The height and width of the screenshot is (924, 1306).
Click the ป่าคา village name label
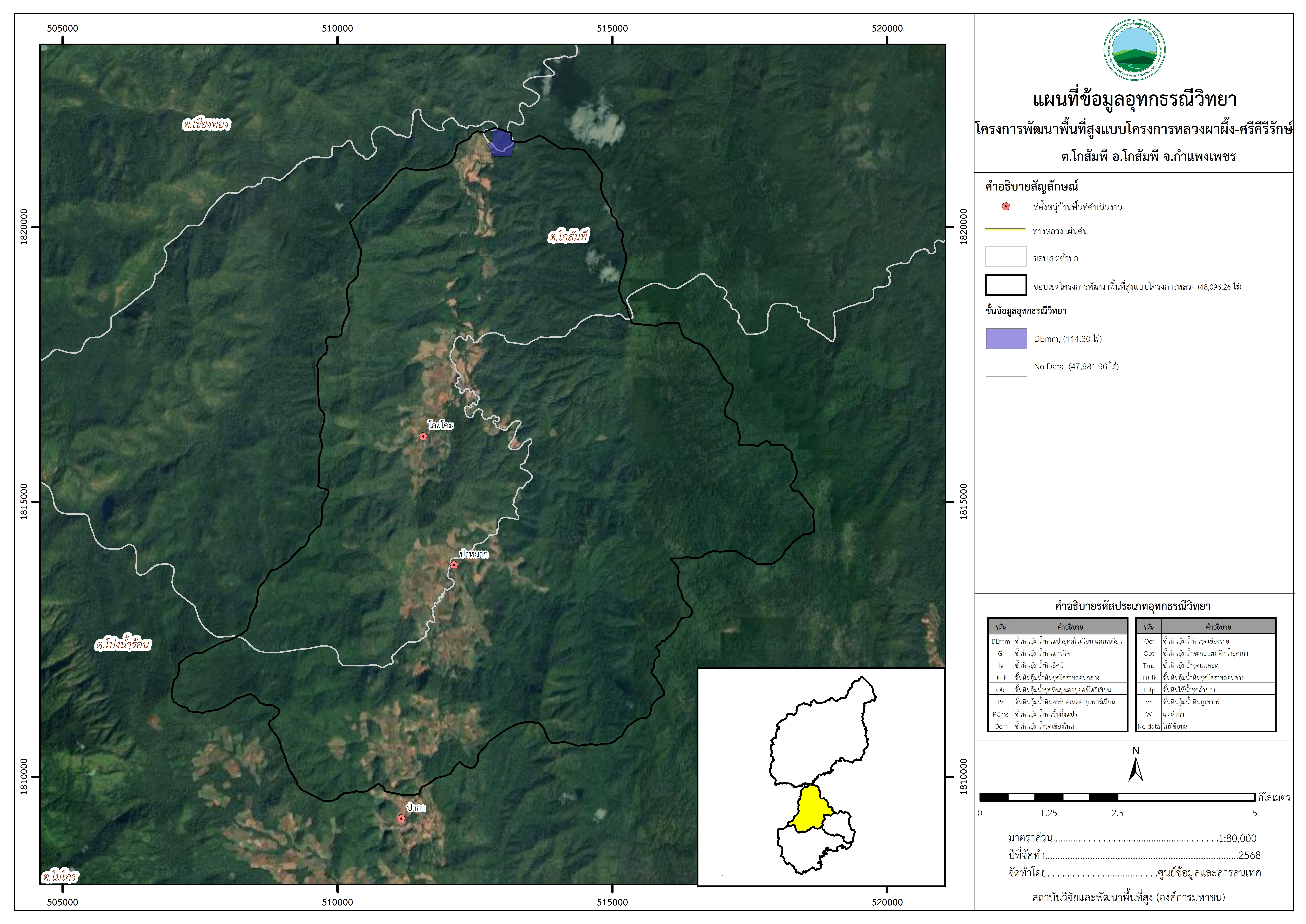coord(416,807)
